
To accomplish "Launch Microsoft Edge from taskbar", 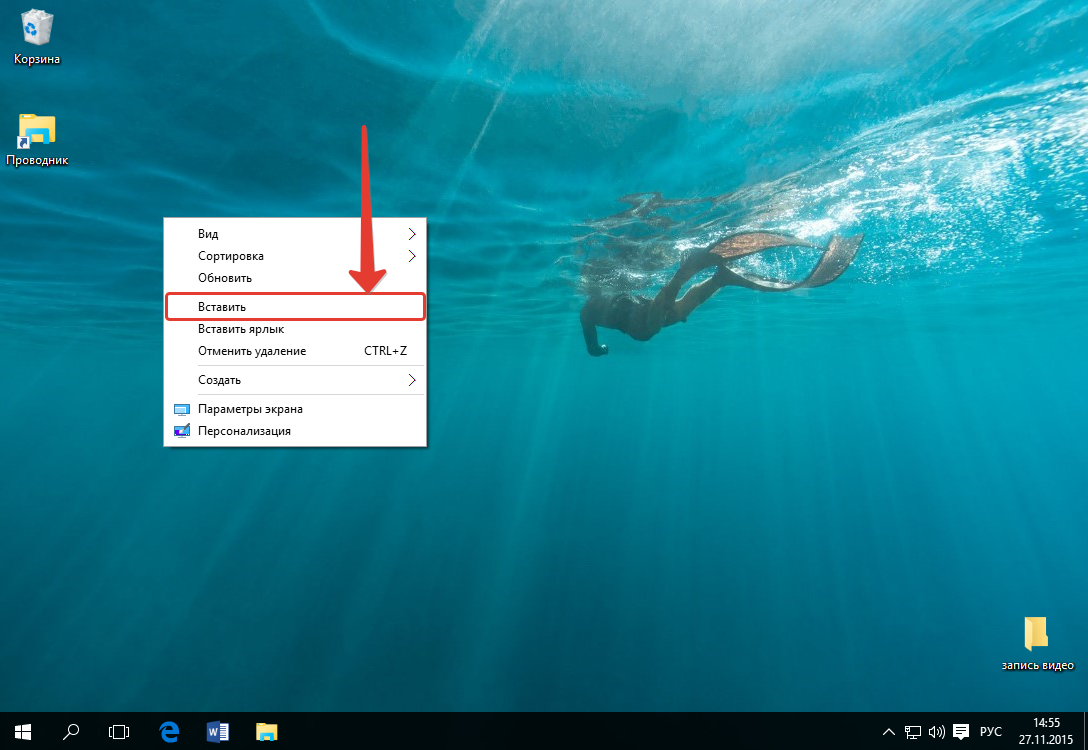I will [169, 732].
